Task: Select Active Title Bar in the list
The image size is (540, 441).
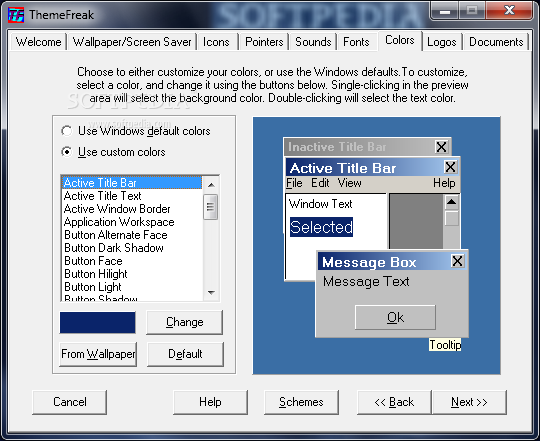Action: click(x=132, y=182)
